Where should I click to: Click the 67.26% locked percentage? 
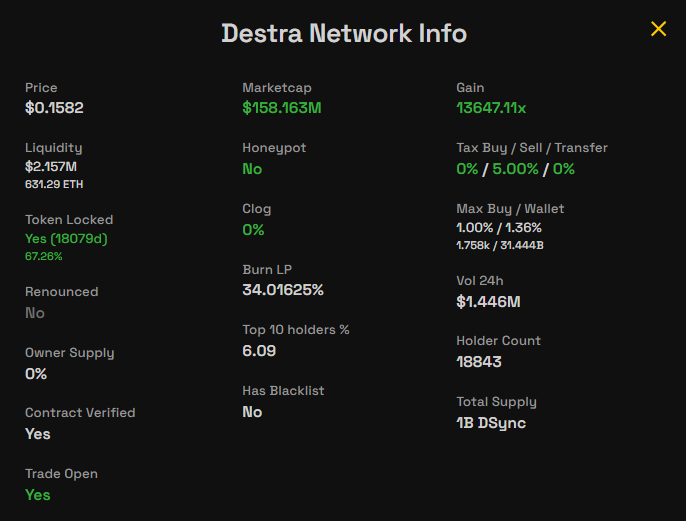(43, 256)
